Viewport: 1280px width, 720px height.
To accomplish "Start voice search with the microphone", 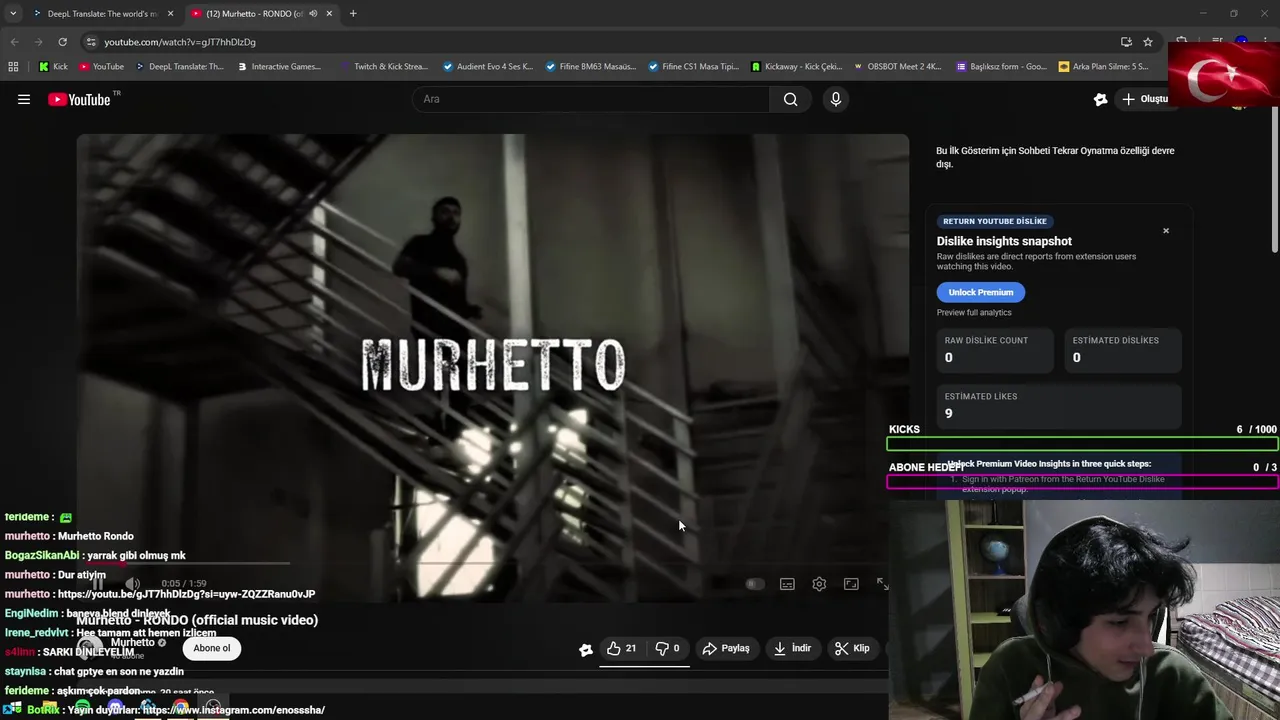I will 836,99.
